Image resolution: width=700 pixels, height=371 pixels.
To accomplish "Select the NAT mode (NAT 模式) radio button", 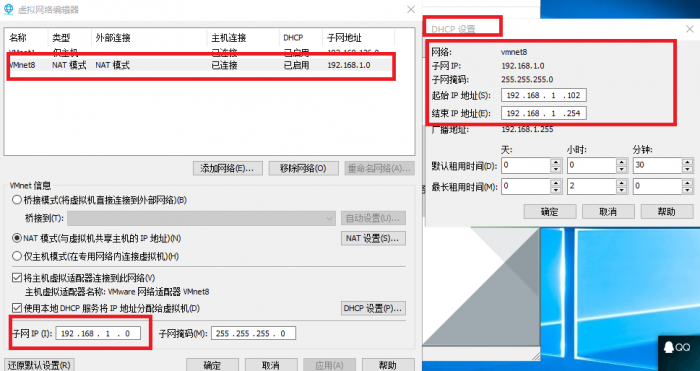I will click(x=17, y=238).
